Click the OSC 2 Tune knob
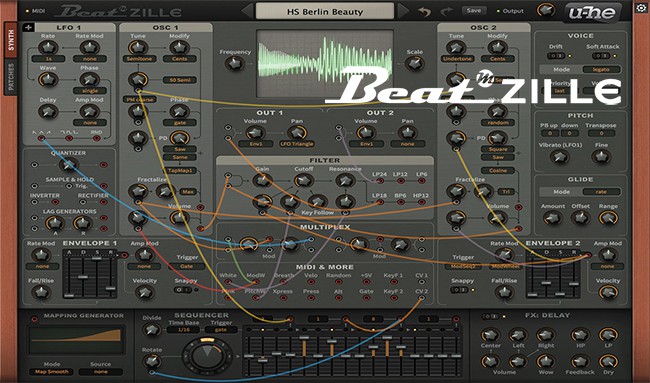Screen dimensions: 650x383 456,47
